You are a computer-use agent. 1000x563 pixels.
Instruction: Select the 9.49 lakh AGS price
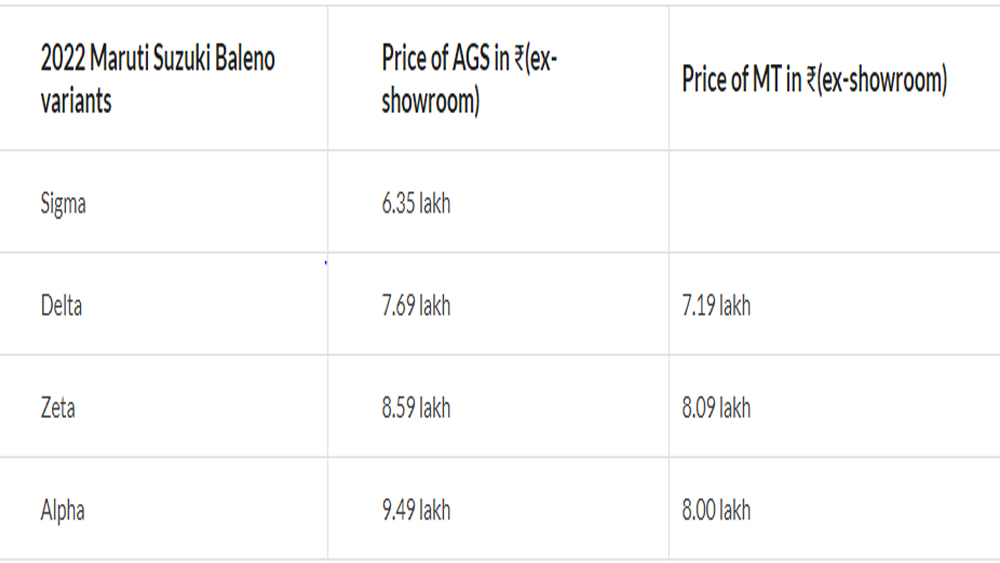pyautogui.click(x=416, y=511)
